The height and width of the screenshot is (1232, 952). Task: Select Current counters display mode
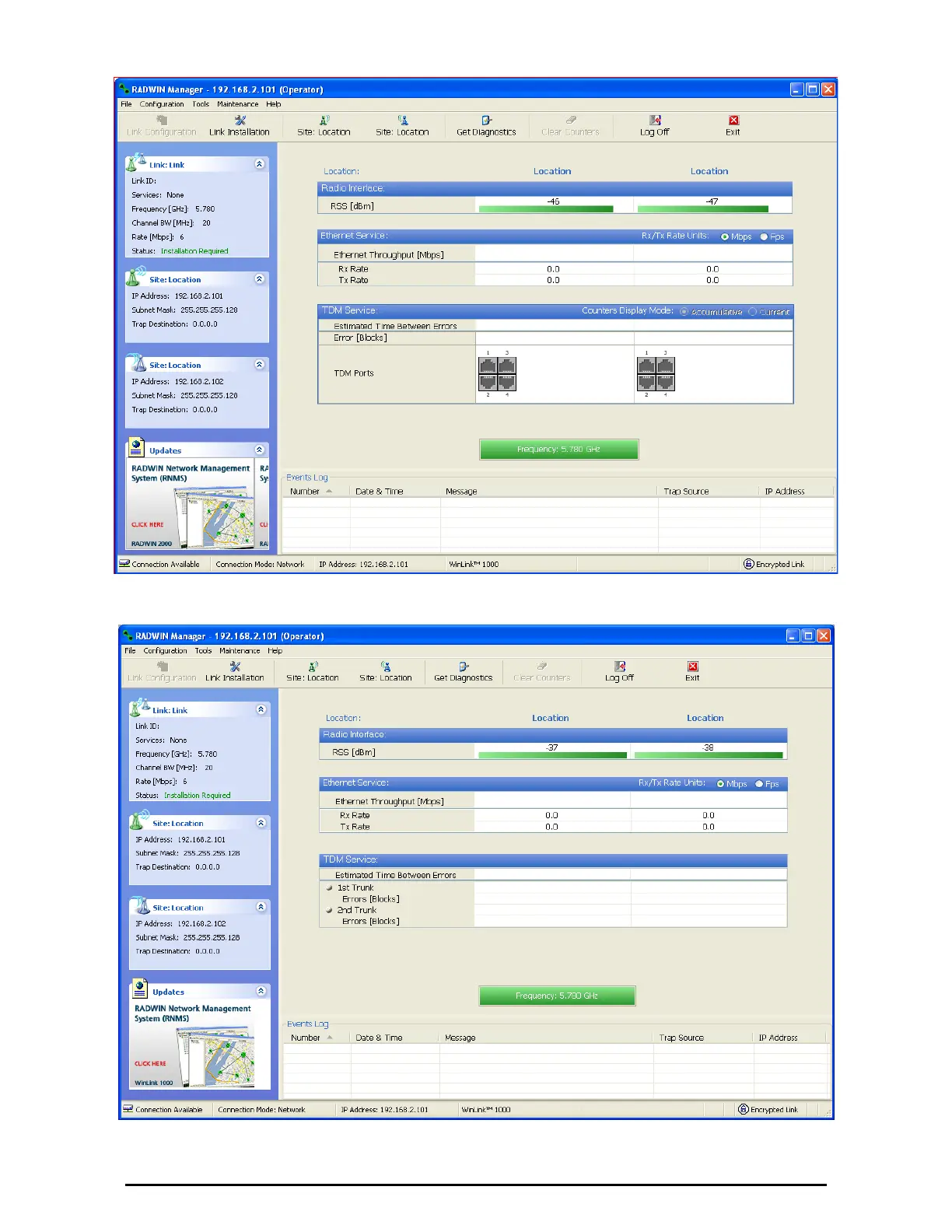(752, 312)
